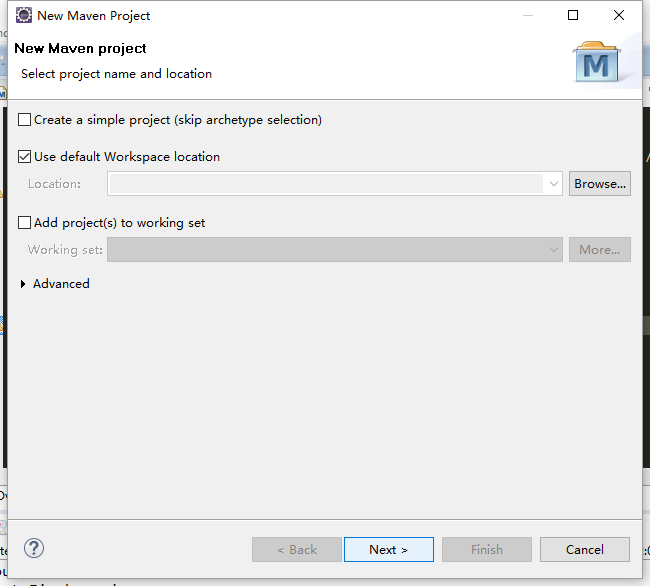
Task: Click the help question mark icon
Action: (x=34, y=549)
